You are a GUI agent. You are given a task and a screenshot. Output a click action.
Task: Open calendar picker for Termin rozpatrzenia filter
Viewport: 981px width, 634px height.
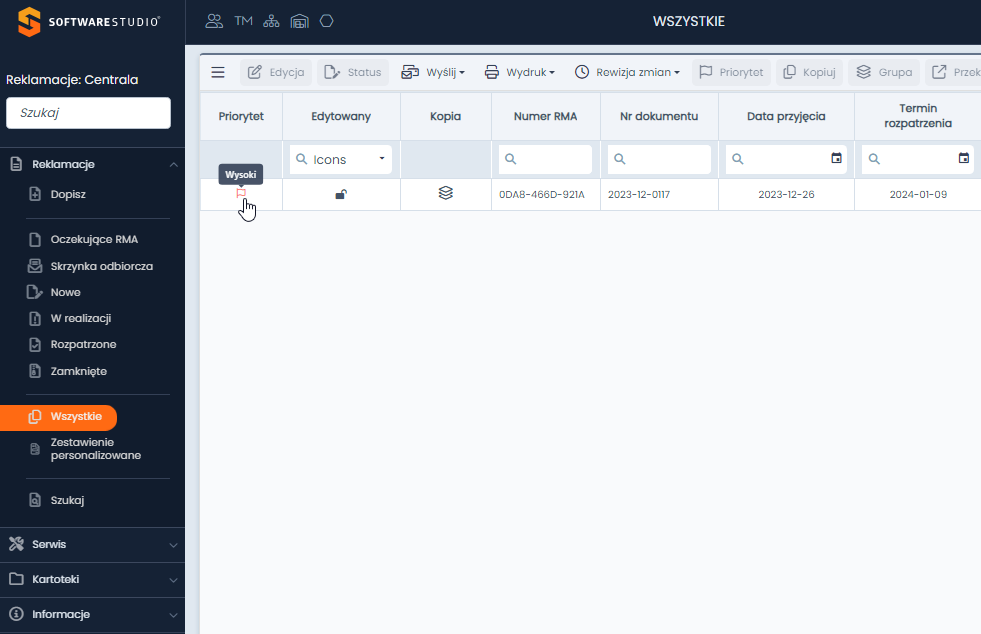coord(964,158)
